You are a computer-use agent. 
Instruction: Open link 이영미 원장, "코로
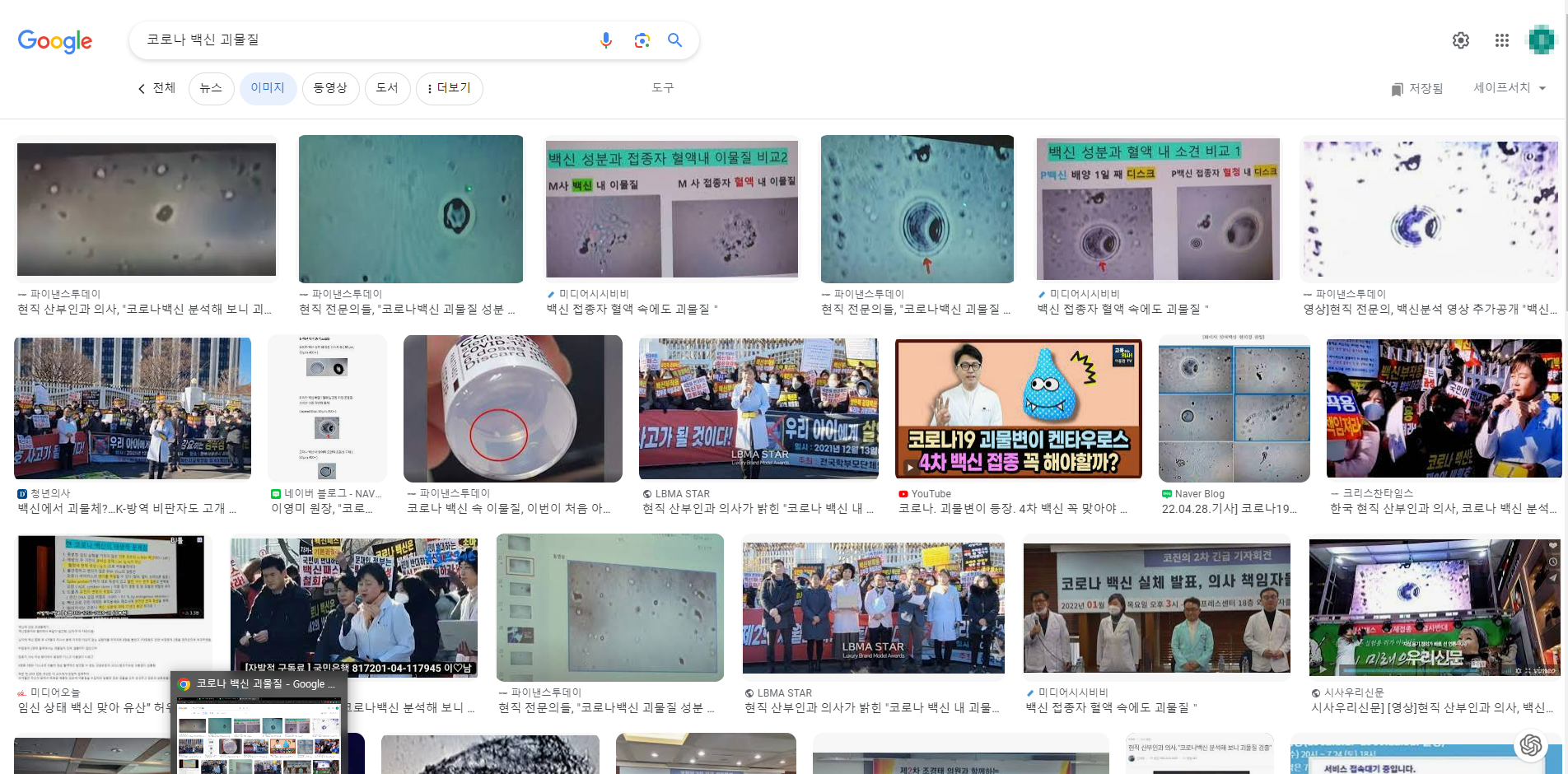(x=322, y=508)
